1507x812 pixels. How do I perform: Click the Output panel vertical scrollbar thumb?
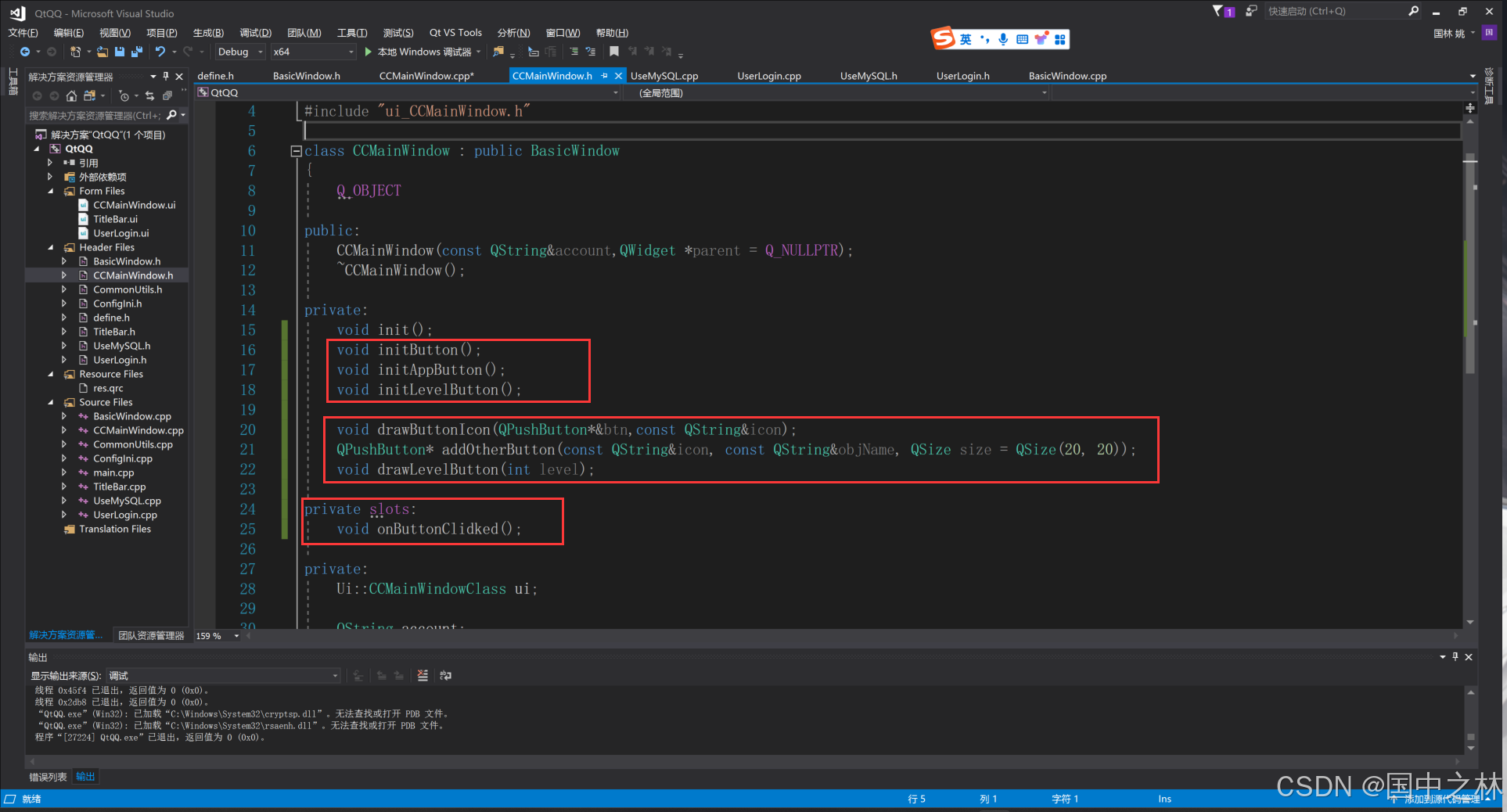click(1471, 736)
